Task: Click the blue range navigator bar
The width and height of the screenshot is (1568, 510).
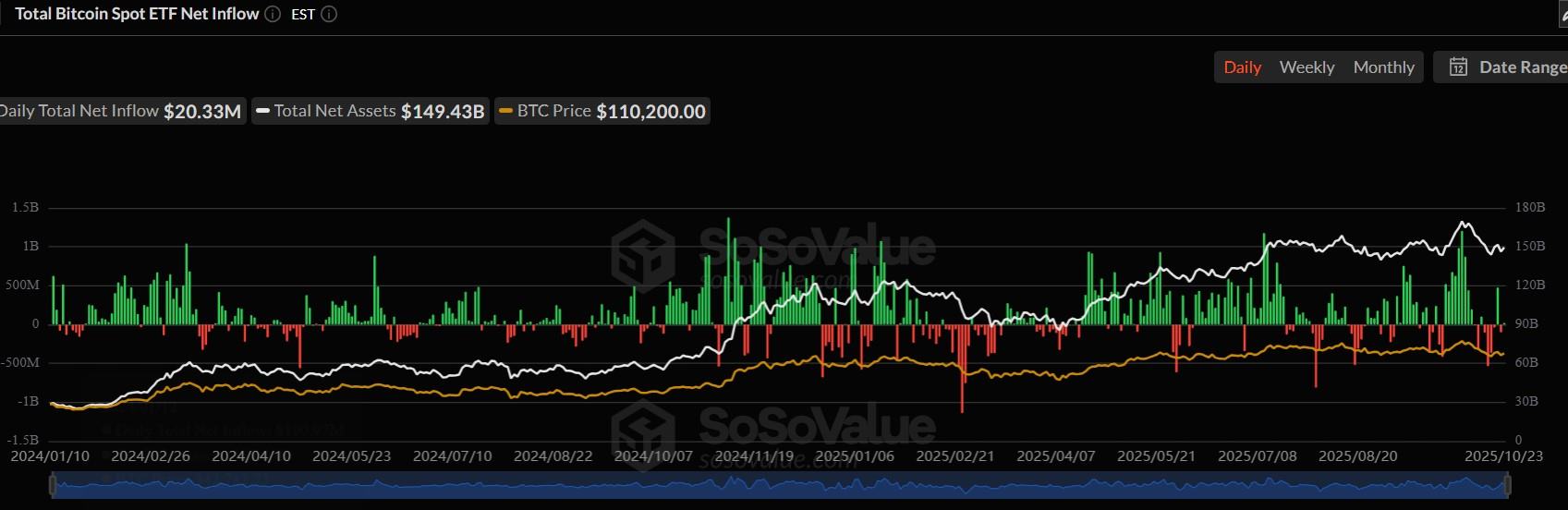Action: 780,484
